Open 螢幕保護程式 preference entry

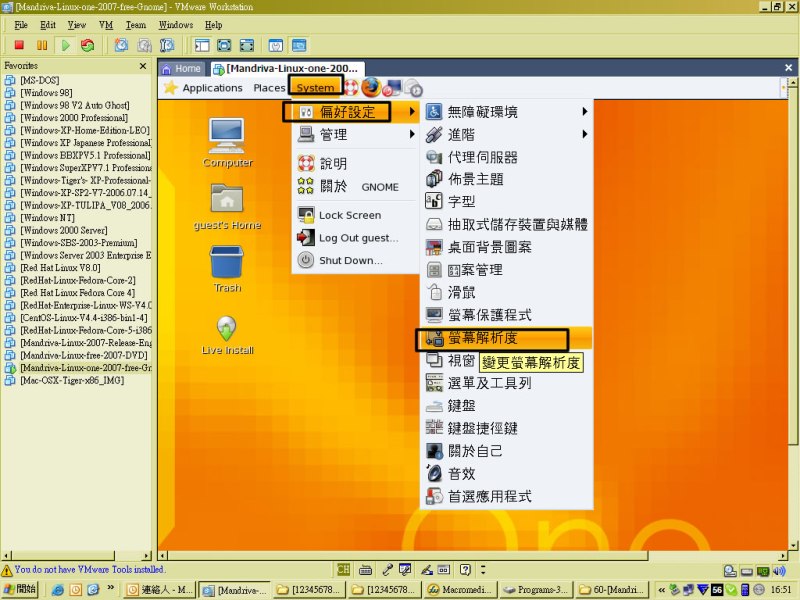point(506,315)
